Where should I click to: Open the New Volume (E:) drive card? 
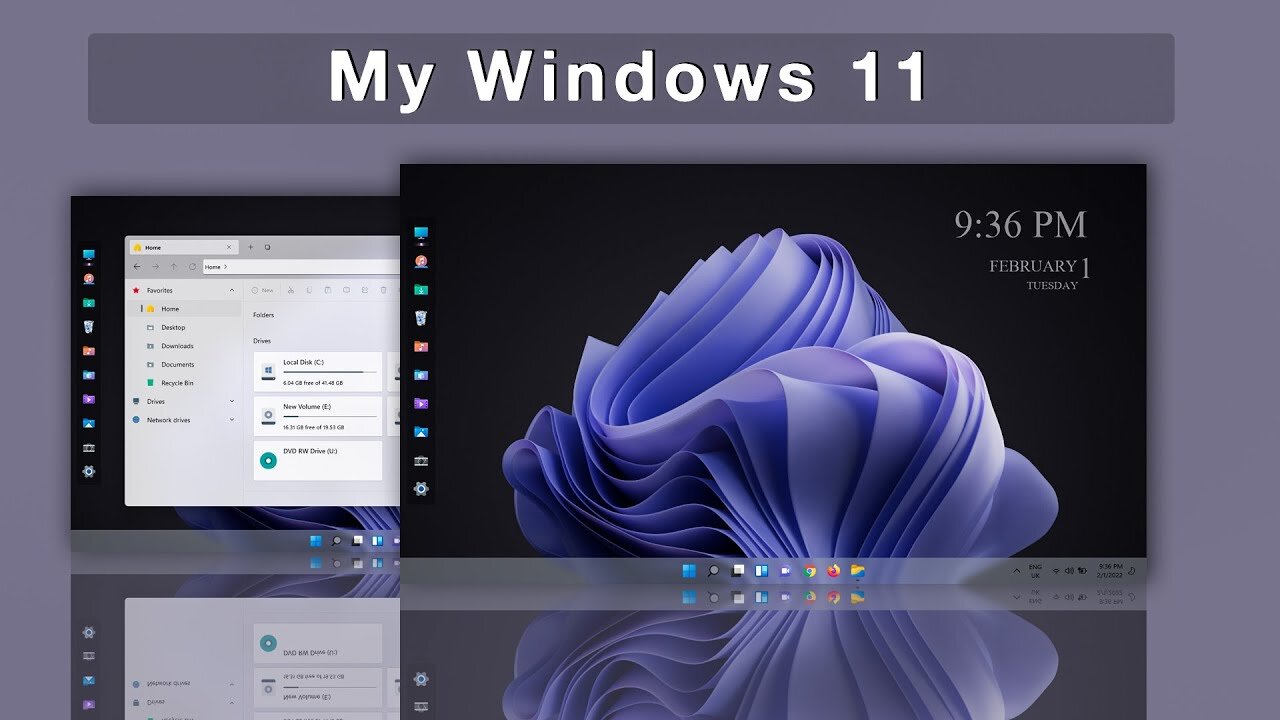click(318, 416)
